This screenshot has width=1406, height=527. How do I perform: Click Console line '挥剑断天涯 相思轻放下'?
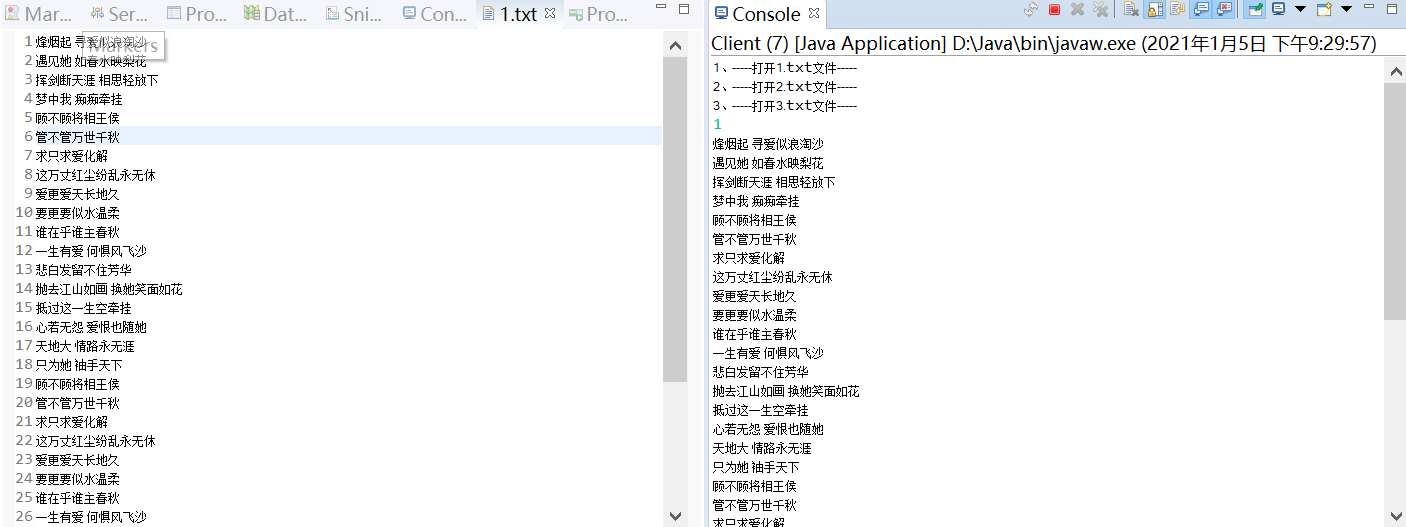click(x=774, y=182)
